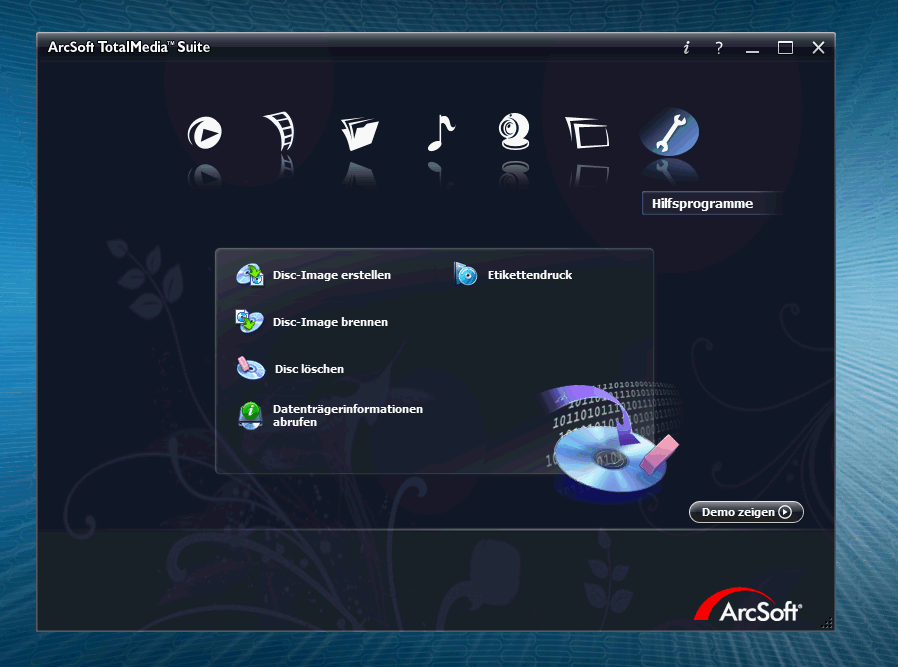The width and height of the screenshot is (898, 667).
Task: Click the Etikettendruck label disc icon
Action: (x=465, y=274)
